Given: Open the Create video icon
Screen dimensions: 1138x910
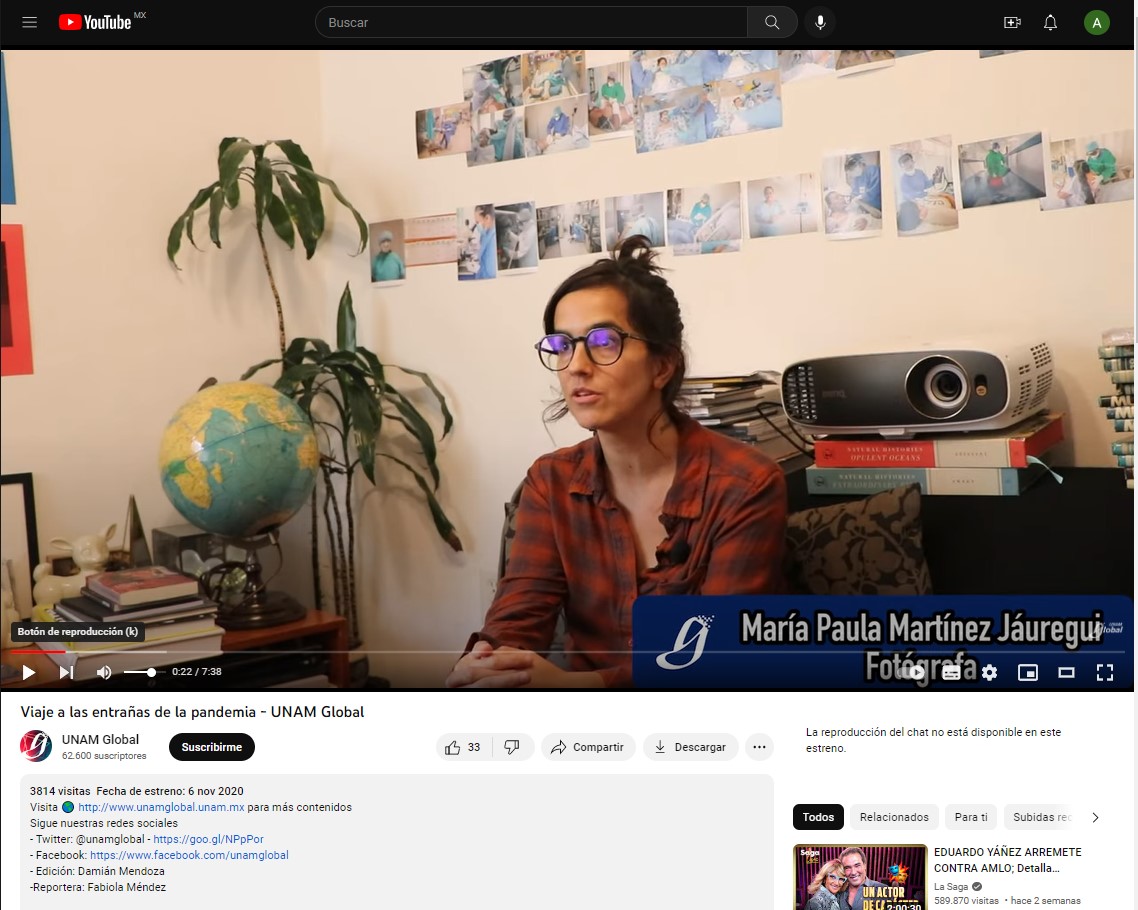Looking at the screenshot, I should pos(1012,22).
